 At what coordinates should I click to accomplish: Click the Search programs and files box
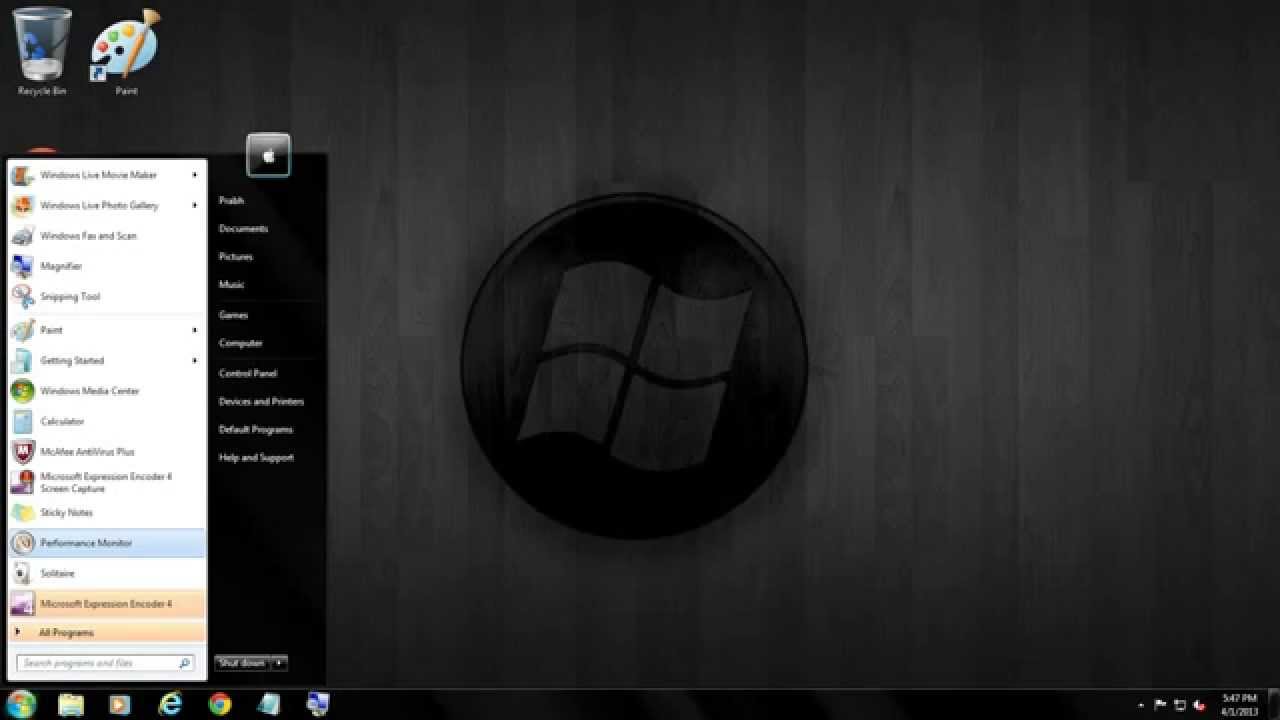tap(105, 663)
